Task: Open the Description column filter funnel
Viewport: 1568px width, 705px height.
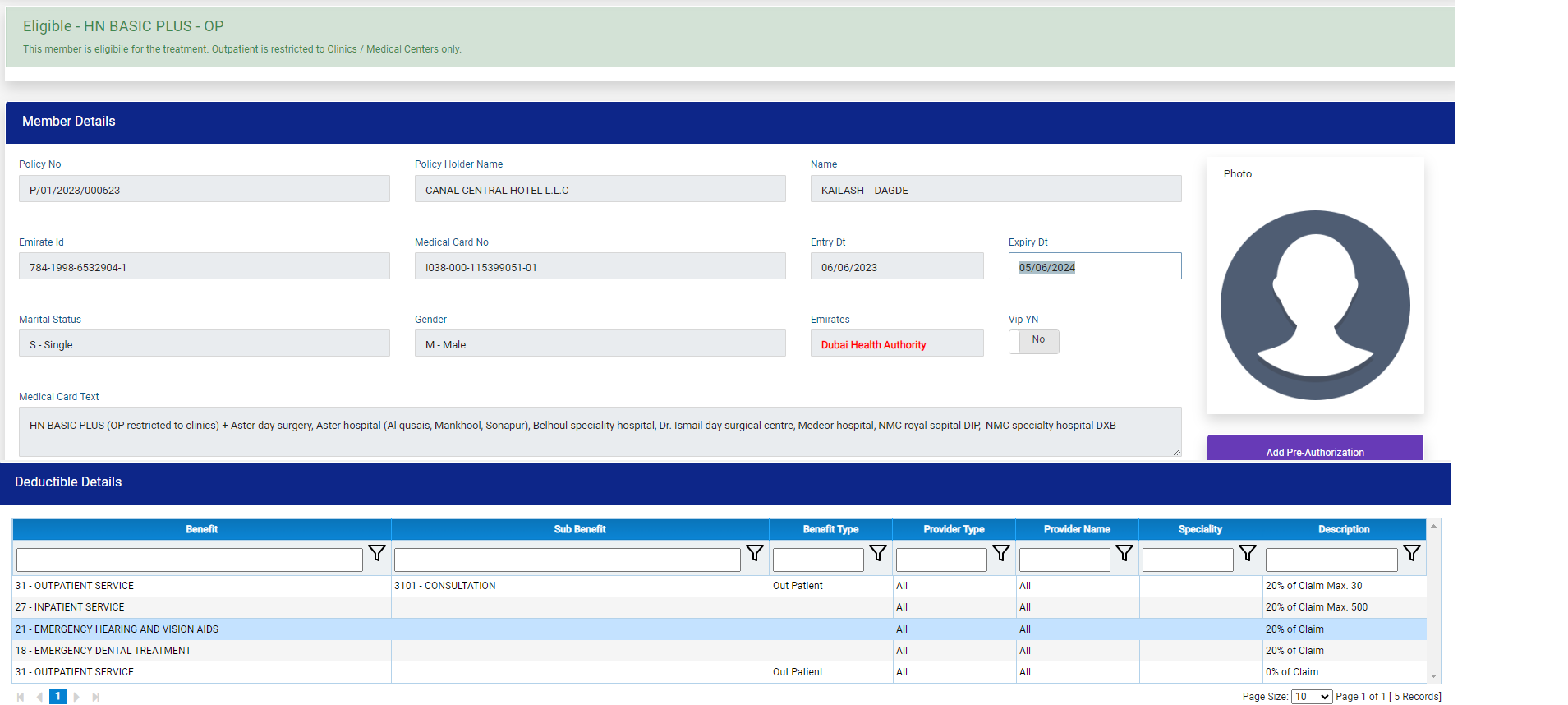Action: 1412,554
